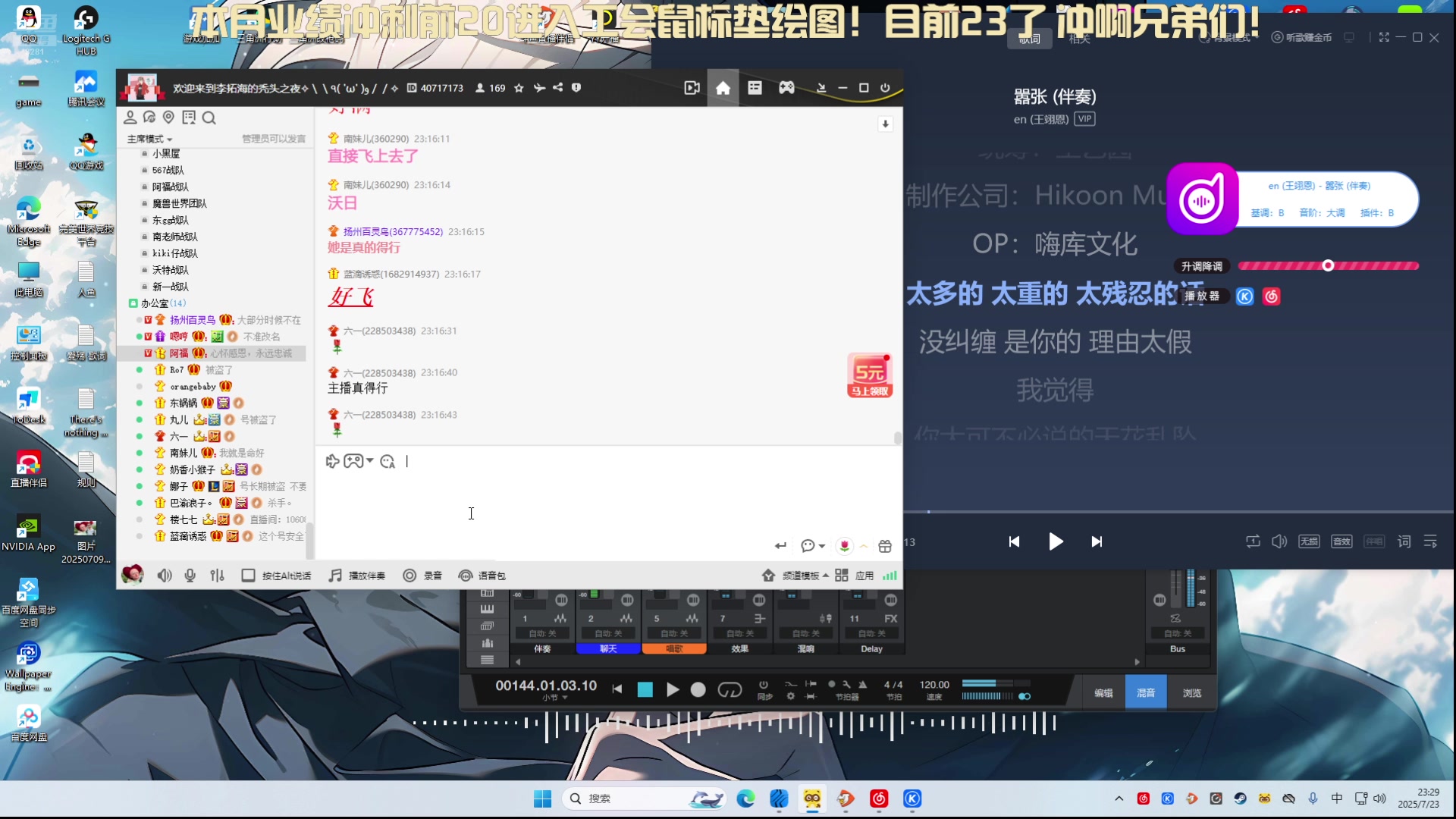Open the game controller icon in channel header

786,88
